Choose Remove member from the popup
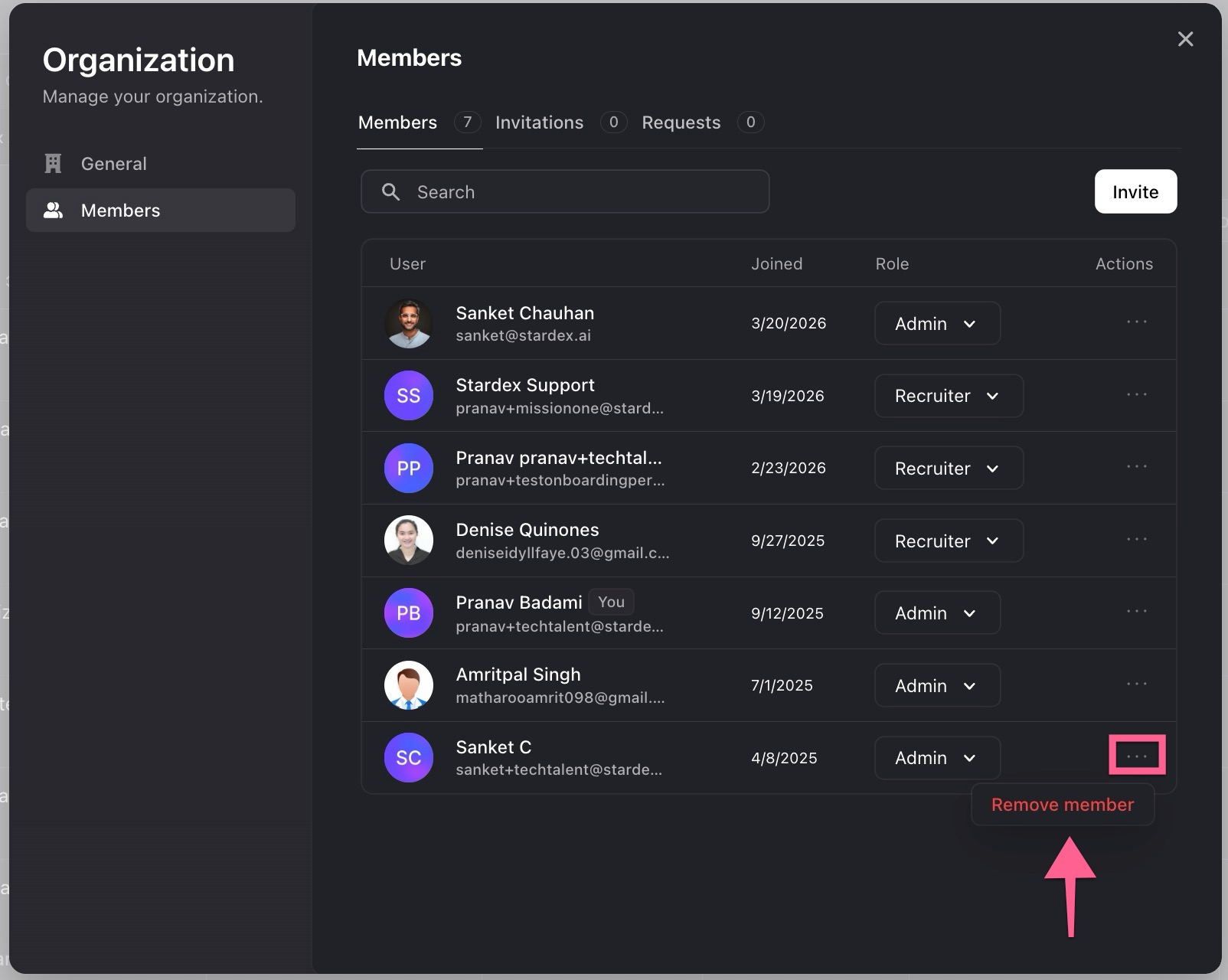The image size is (1228, 980). [1063, 805]
